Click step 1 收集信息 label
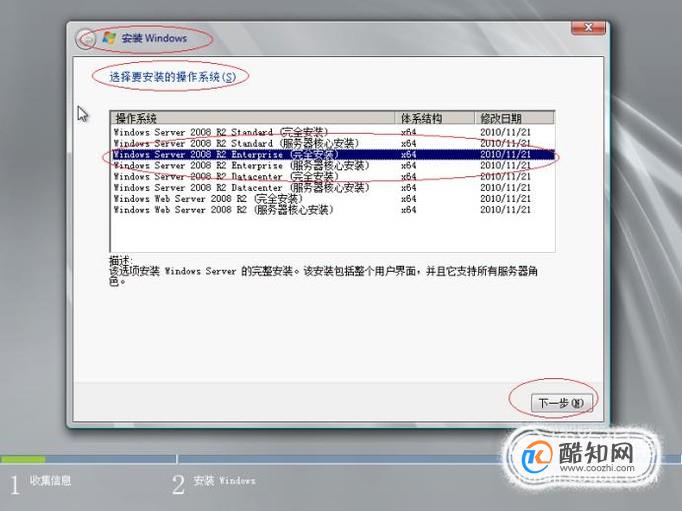Image resolution: width=682 pixels, height=511 pixels. [x=50, y=481]
